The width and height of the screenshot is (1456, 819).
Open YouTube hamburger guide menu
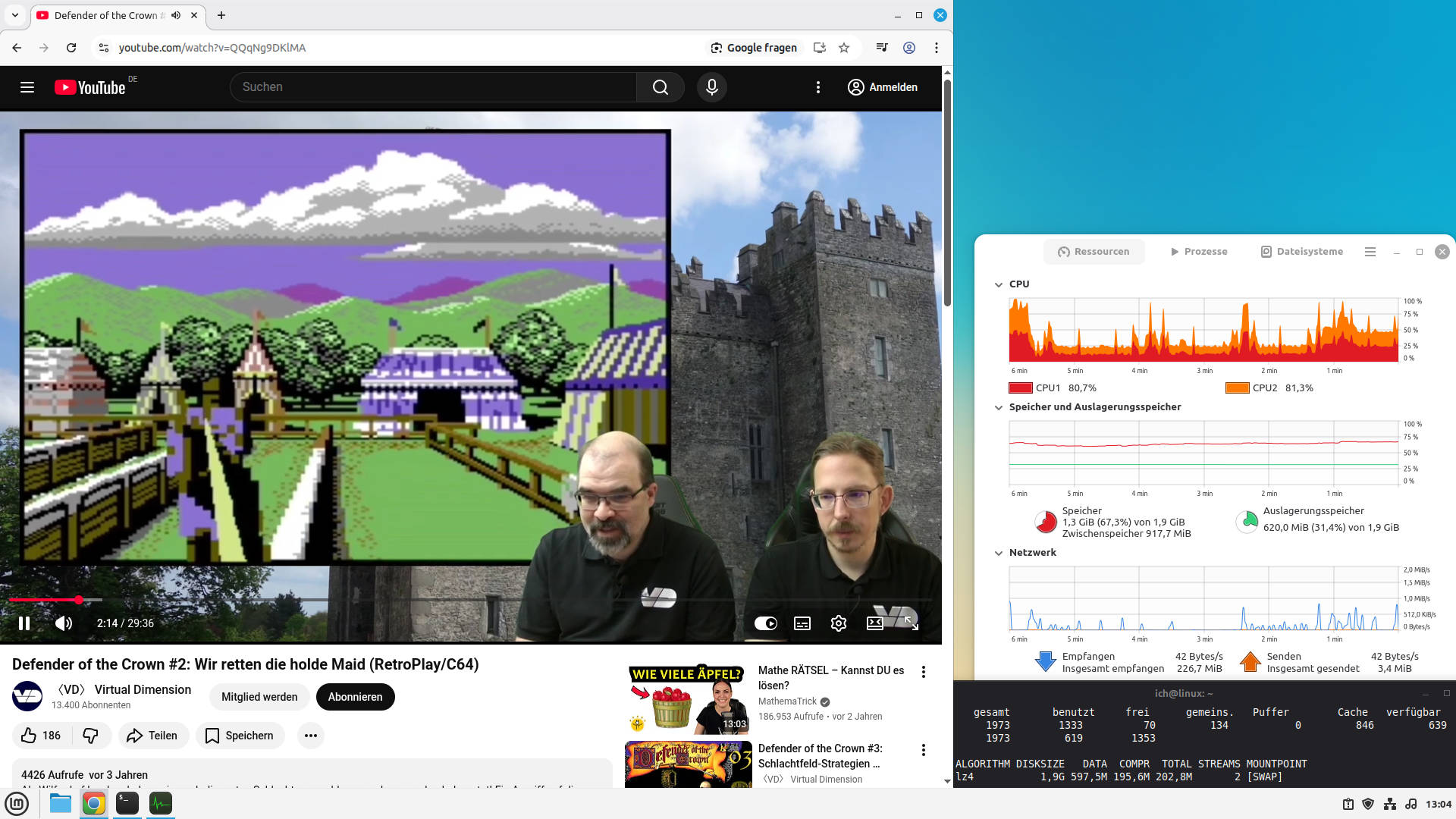click(x=27, y=87)
